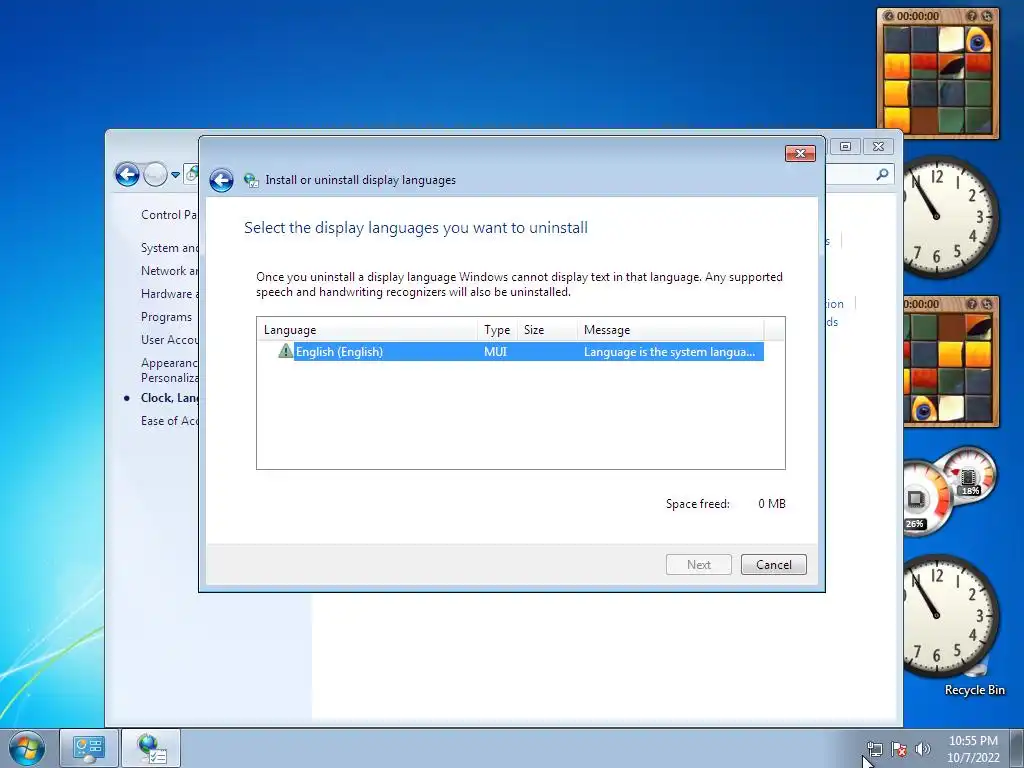Click 'Language is the system langua...' message
1024x768 pixels.
[669, 351]
